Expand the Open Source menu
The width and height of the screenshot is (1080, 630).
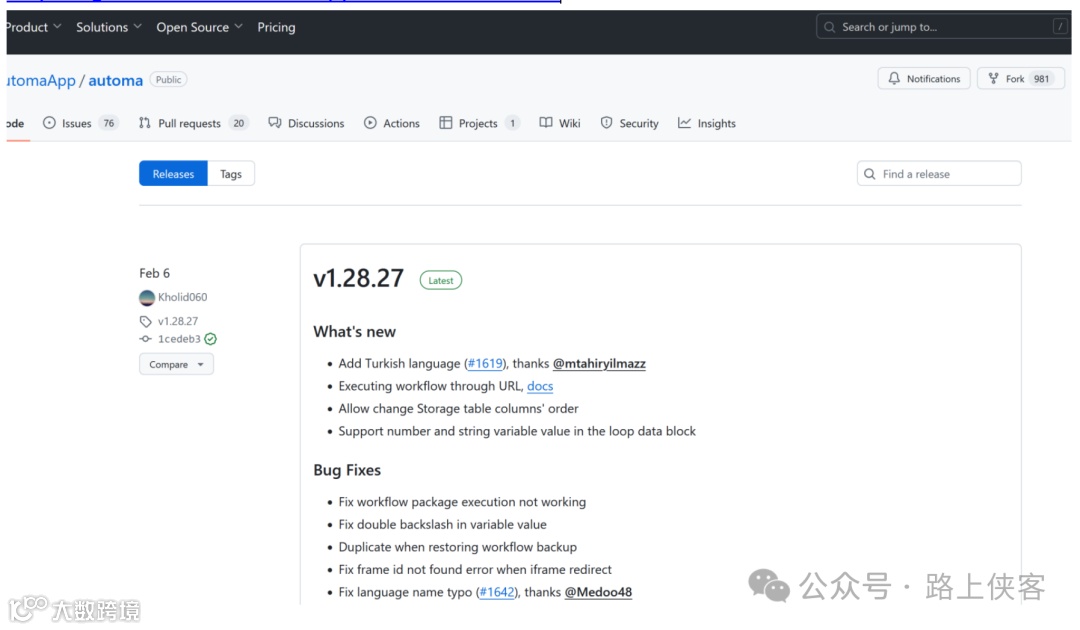[x=199, y=27]
